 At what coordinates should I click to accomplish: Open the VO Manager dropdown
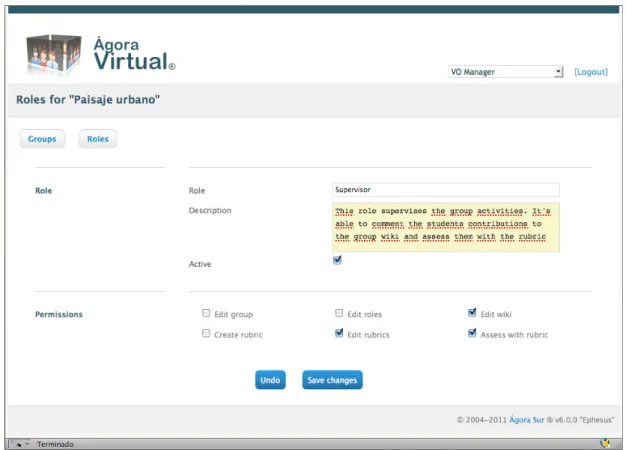coord(505,72)
